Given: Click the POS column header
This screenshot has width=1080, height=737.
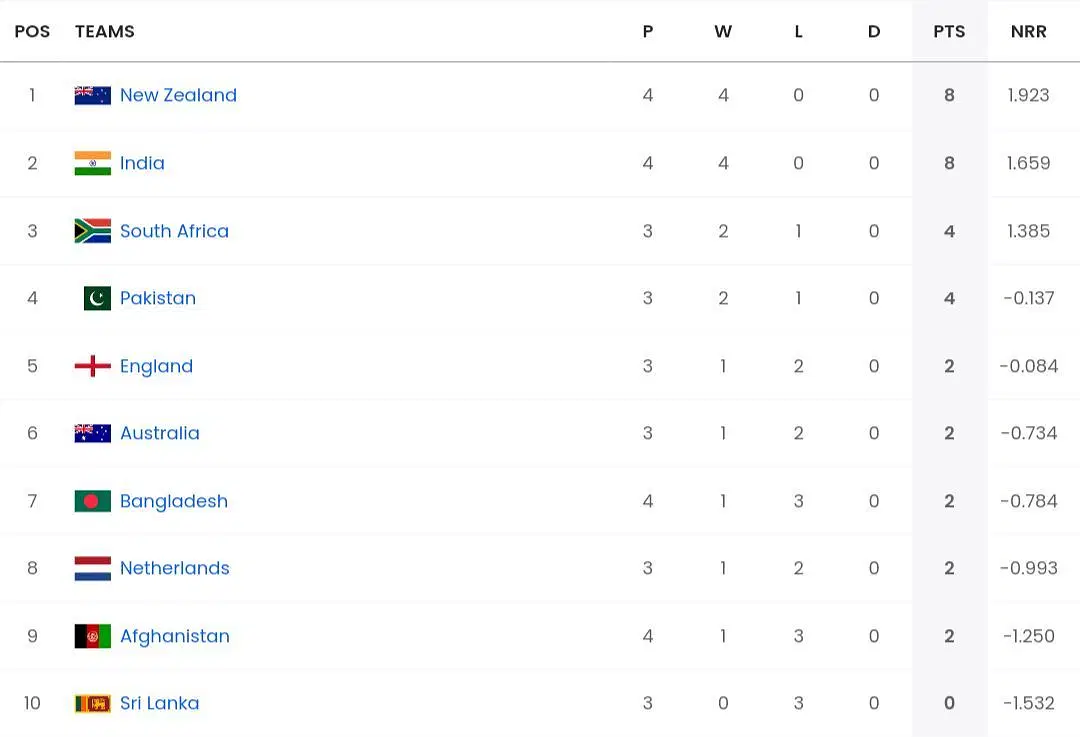Looking at the screenshot, I should click(32, 32).
